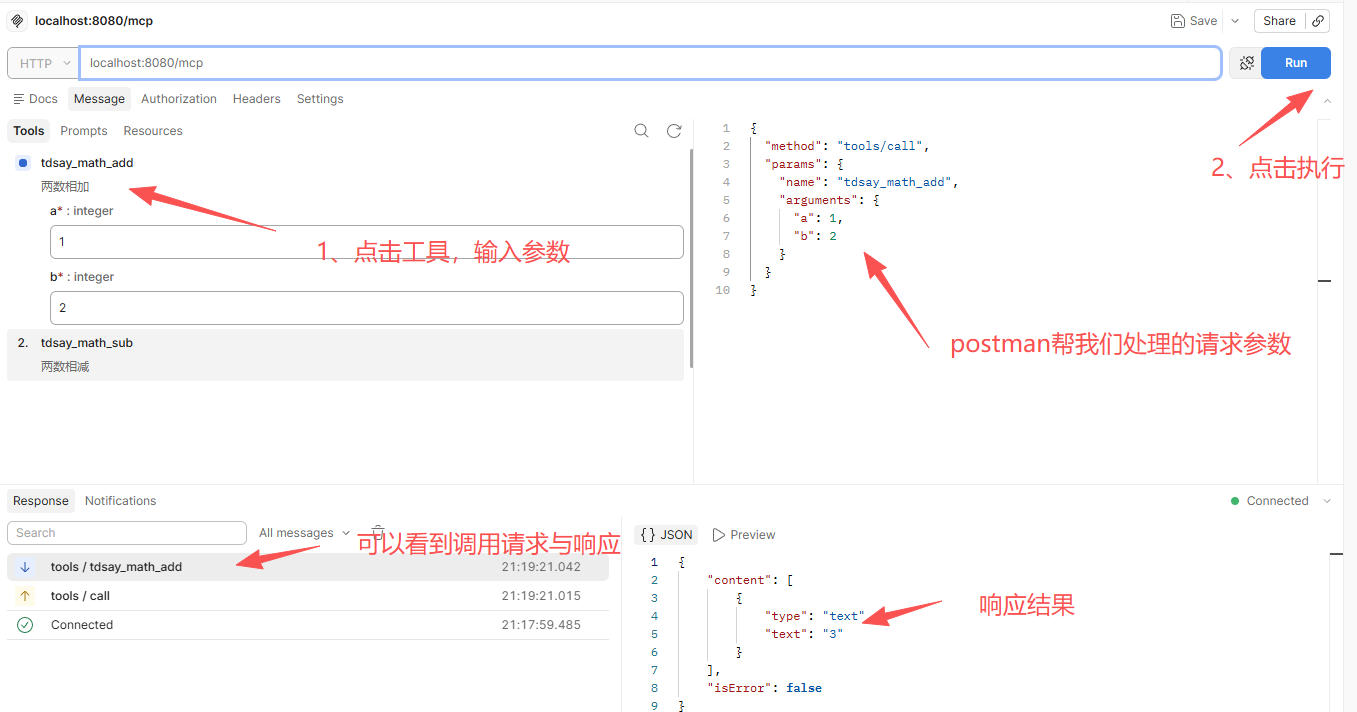
Task: Click the link icon next to Share
Action: [1318, 21]
